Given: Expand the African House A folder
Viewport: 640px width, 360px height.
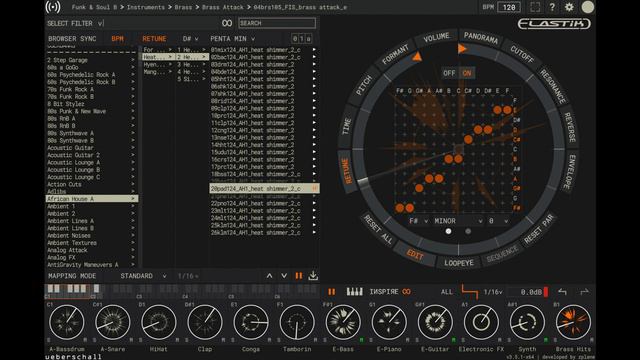Looking at the screenshot, I should [92, 199].
